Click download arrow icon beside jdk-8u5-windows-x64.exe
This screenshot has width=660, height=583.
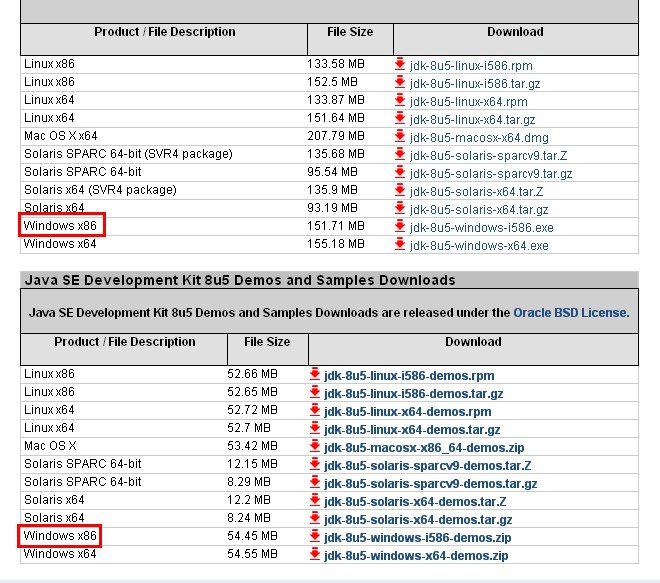click(400, 244)
